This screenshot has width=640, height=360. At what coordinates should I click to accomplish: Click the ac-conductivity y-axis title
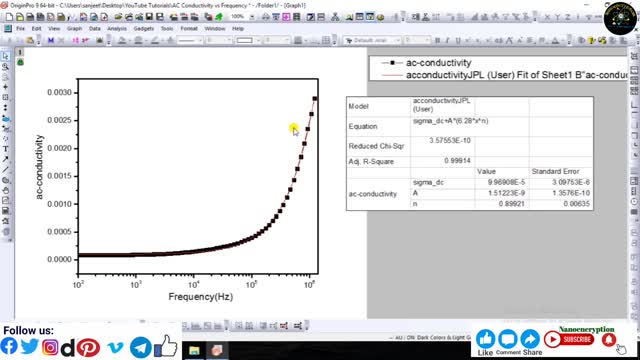pyautogui.click(x=39, y=167)
